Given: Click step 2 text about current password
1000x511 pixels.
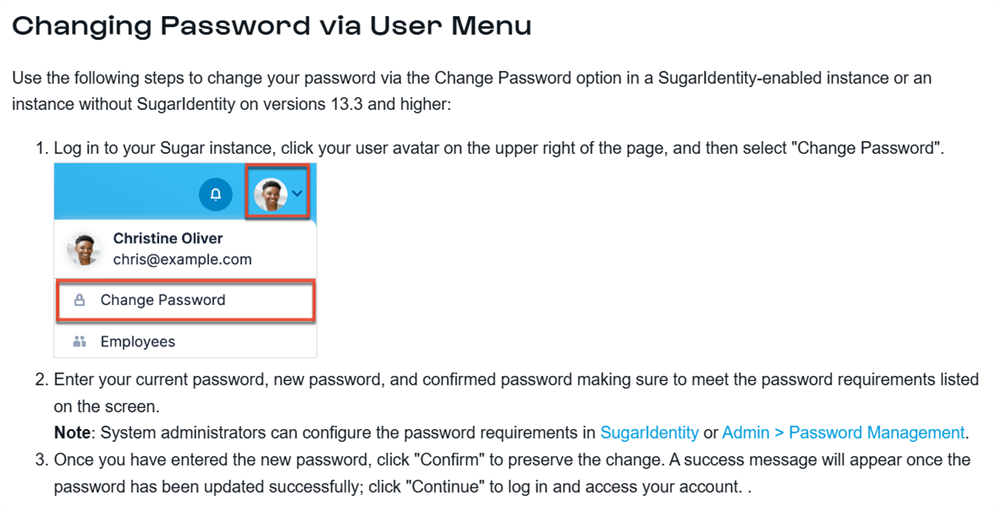Looking at the screenshot, I should click(516, 392).
